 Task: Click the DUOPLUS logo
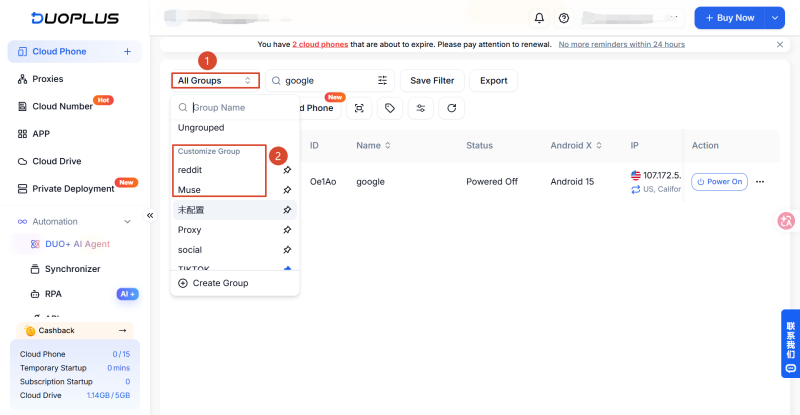coord(74,18)
